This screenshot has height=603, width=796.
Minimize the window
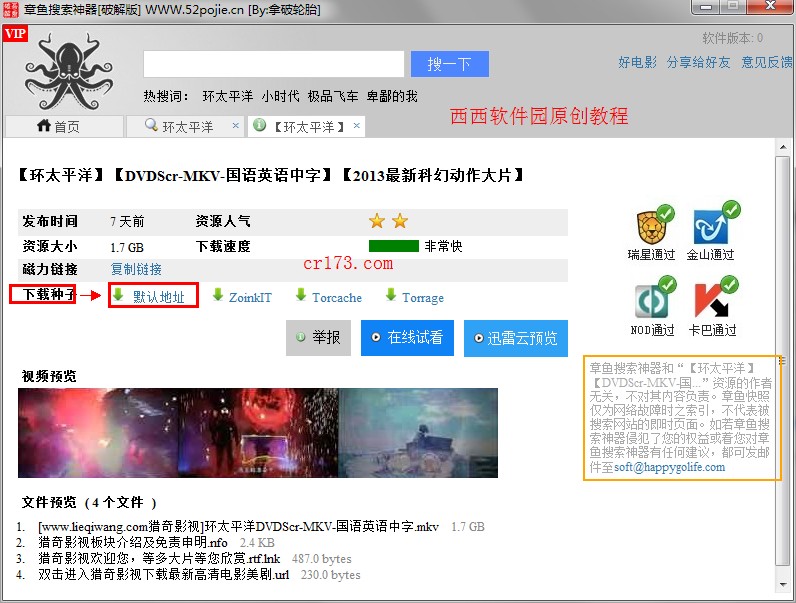click(705, 7)
